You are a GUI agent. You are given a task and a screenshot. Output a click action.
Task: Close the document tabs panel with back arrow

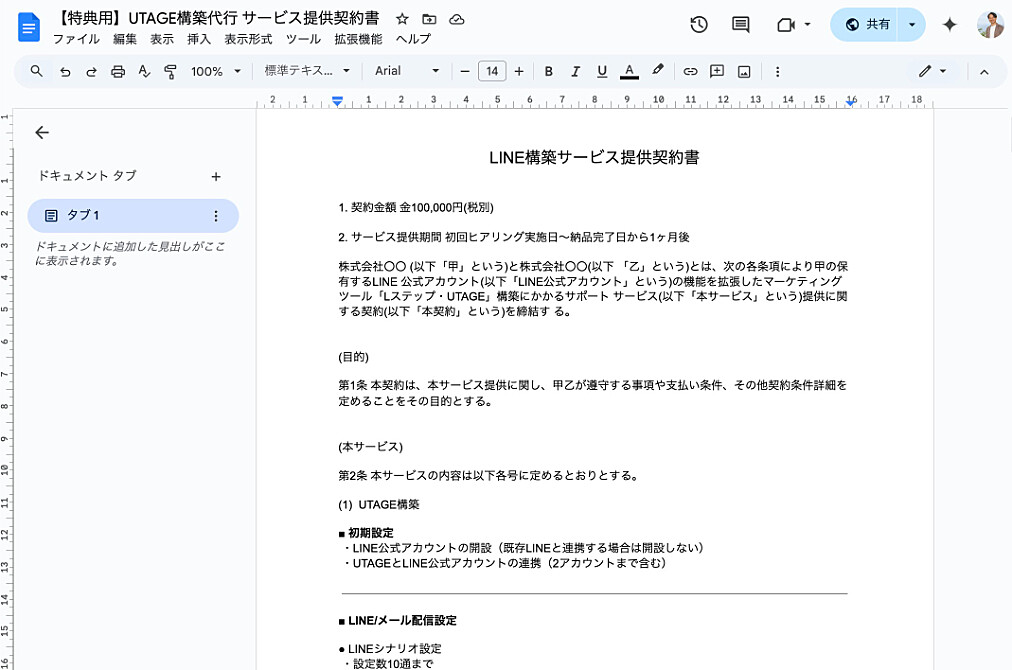tap(42, 132)
